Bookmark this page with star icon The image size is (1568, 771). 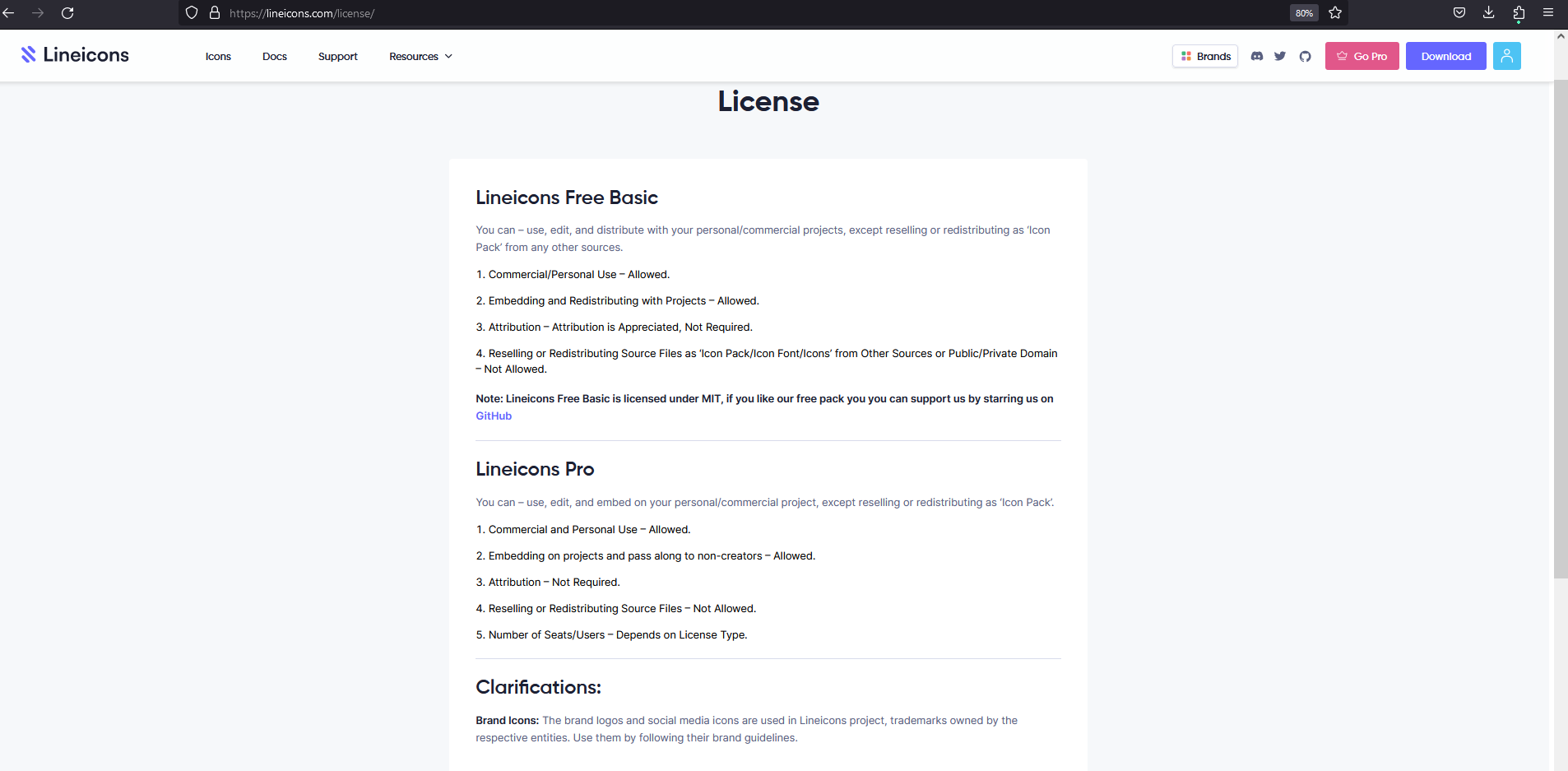pos(1335,13)
